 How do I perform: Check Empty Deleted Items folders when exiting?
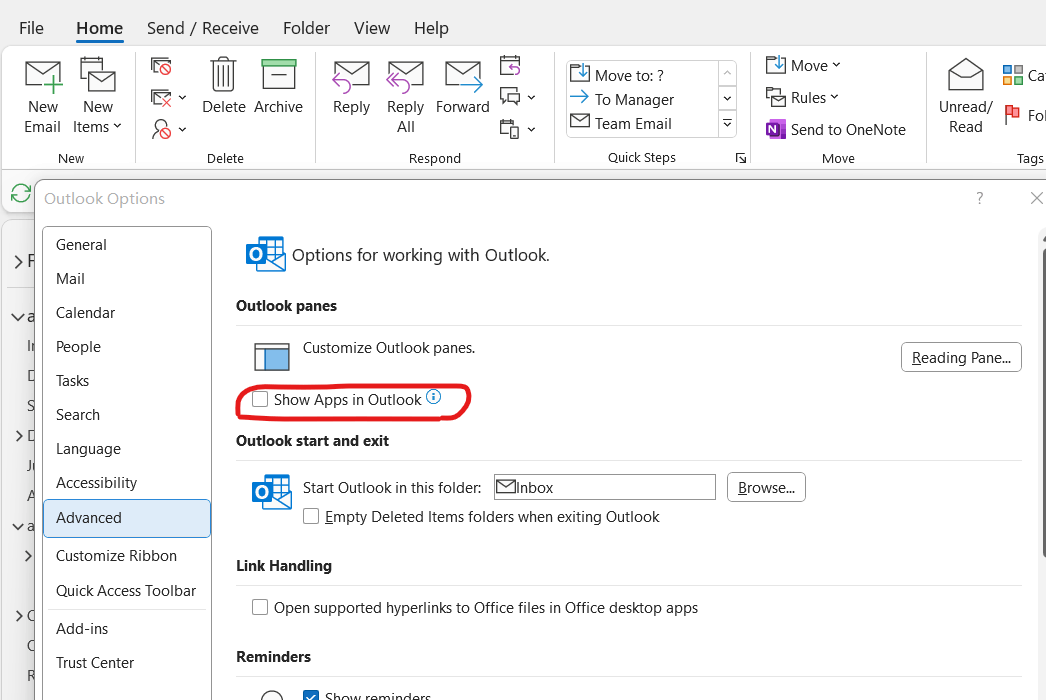pos(311,516)
